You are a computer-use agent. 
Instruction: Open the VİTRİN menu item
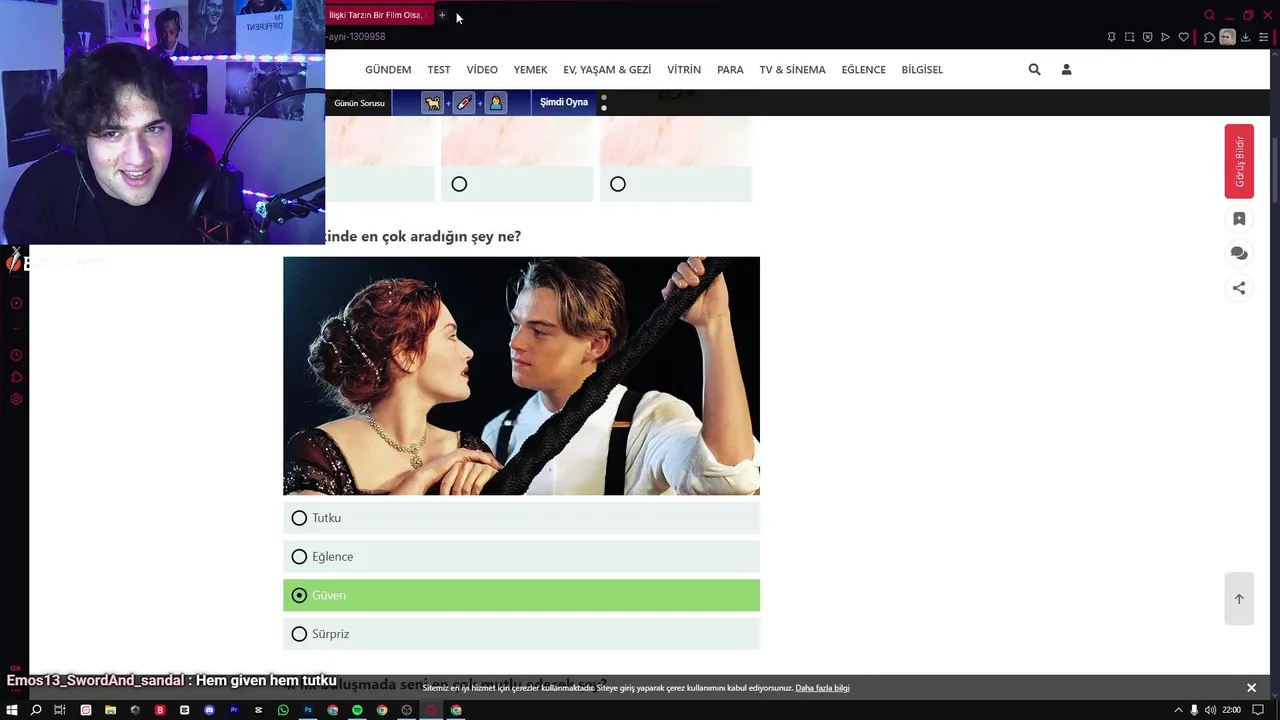(x=684, y=70)
